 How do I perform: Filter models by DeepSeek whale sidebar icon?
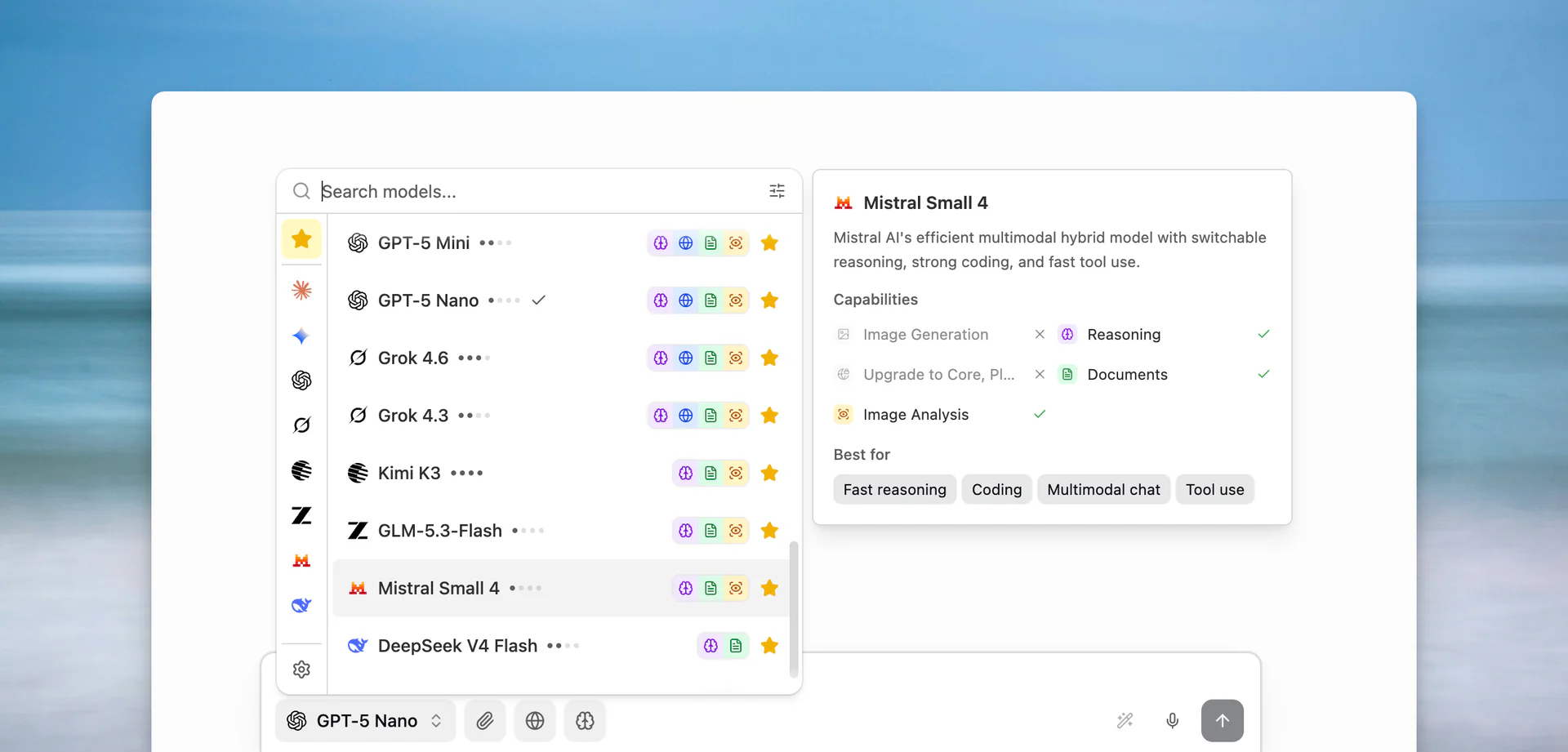301,605
